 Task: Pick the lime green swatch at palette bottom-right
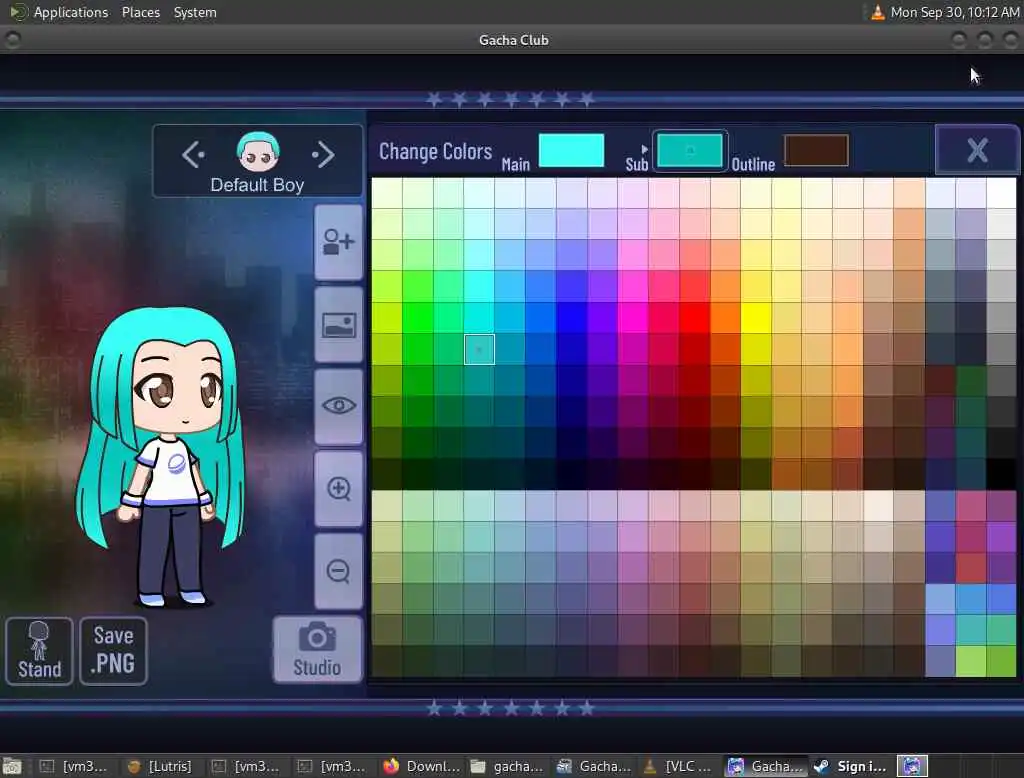point(970,661)
